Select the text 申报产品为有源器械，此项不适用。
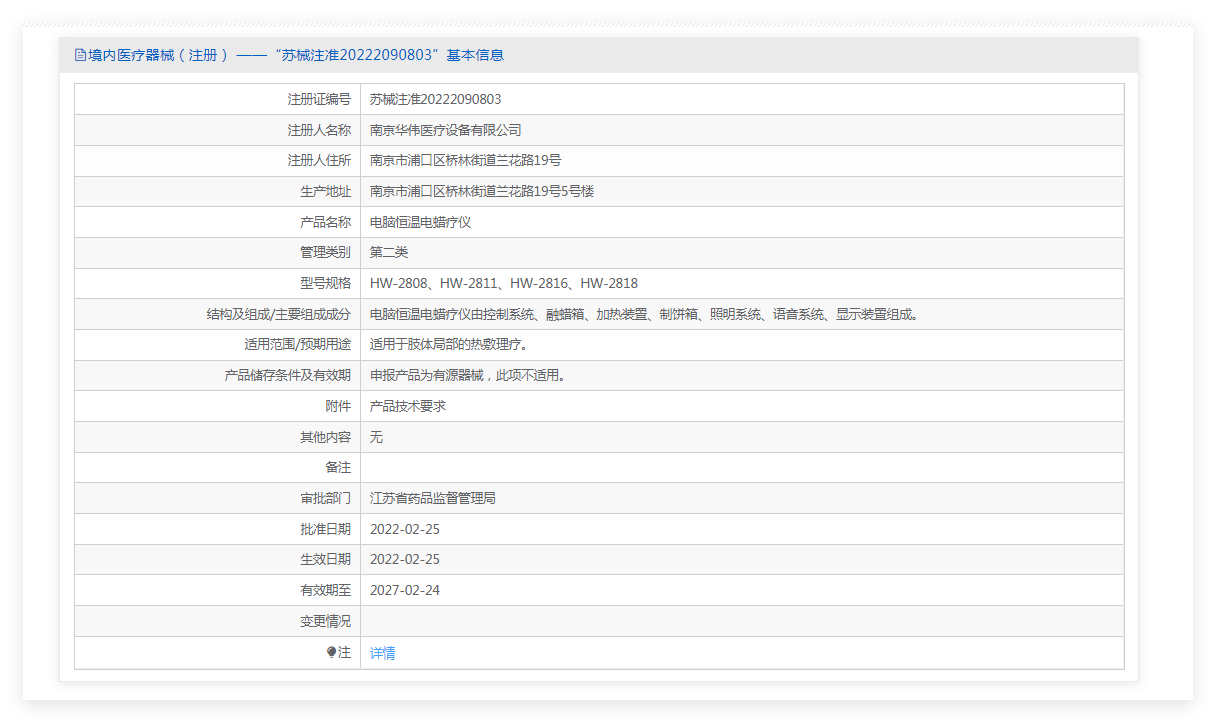 (x=468, y=375)
